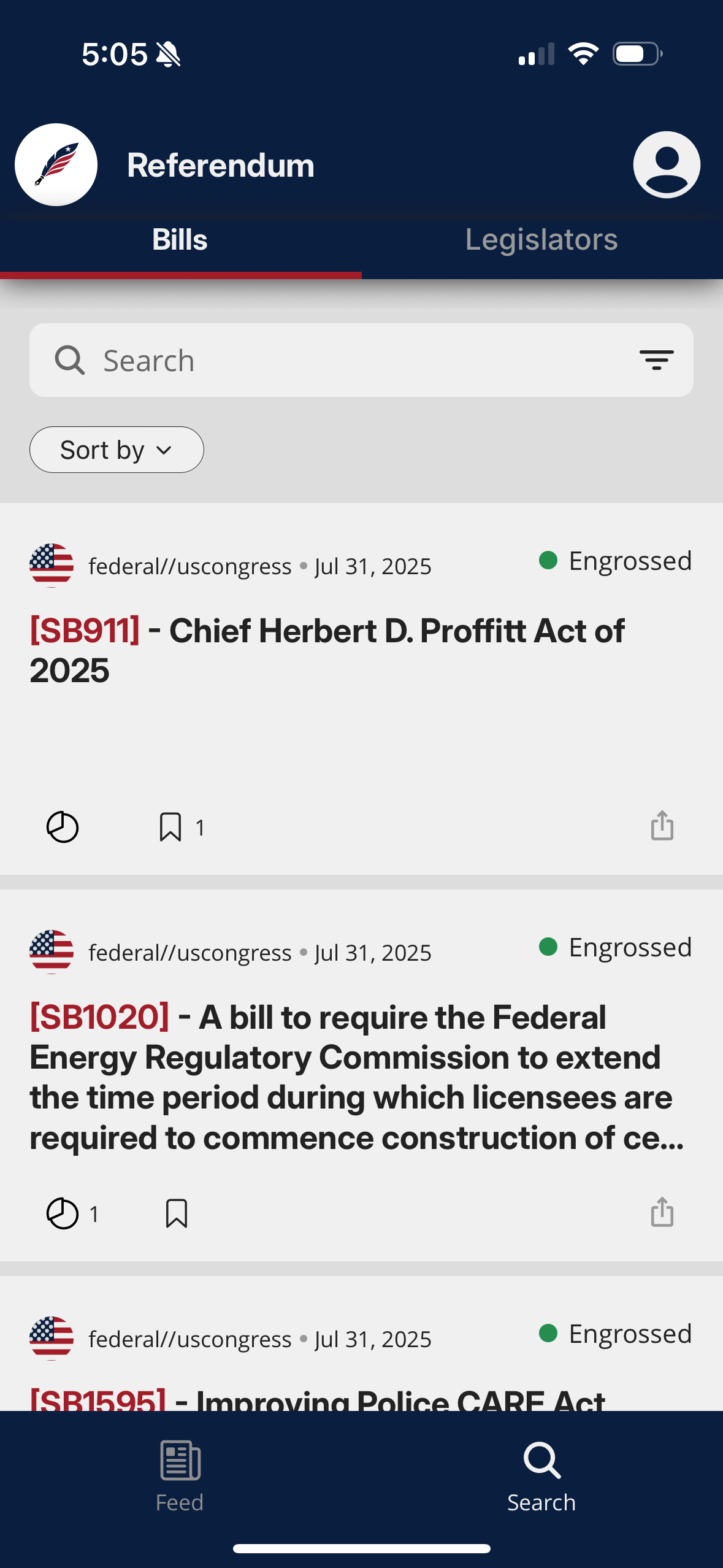Viewport: 723px width, 1568px height.
Task: Go to the Feed tab
Action: [x=180, y=1476]
